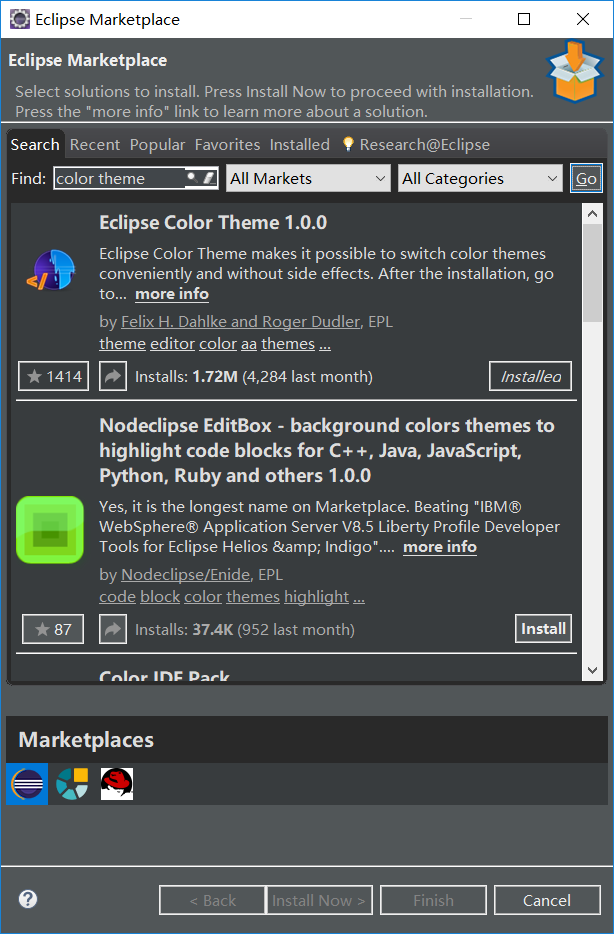Open help via question mark icon
614x934 pixels.
pos(28,899)
